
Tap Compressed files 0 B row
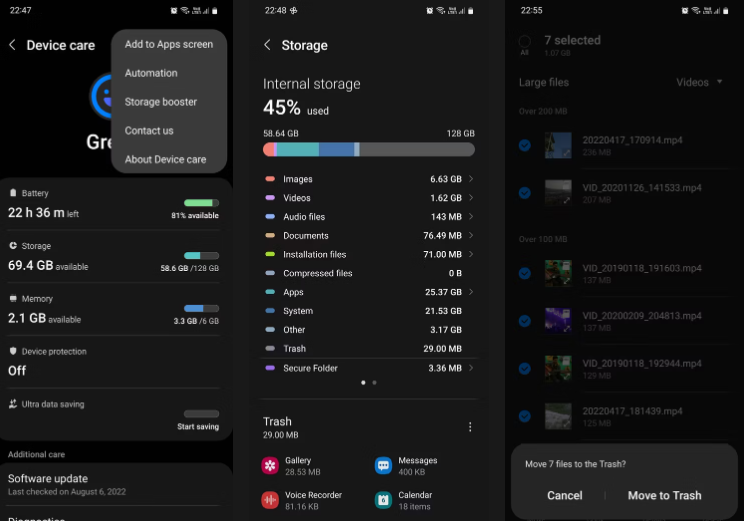point(369,273)
